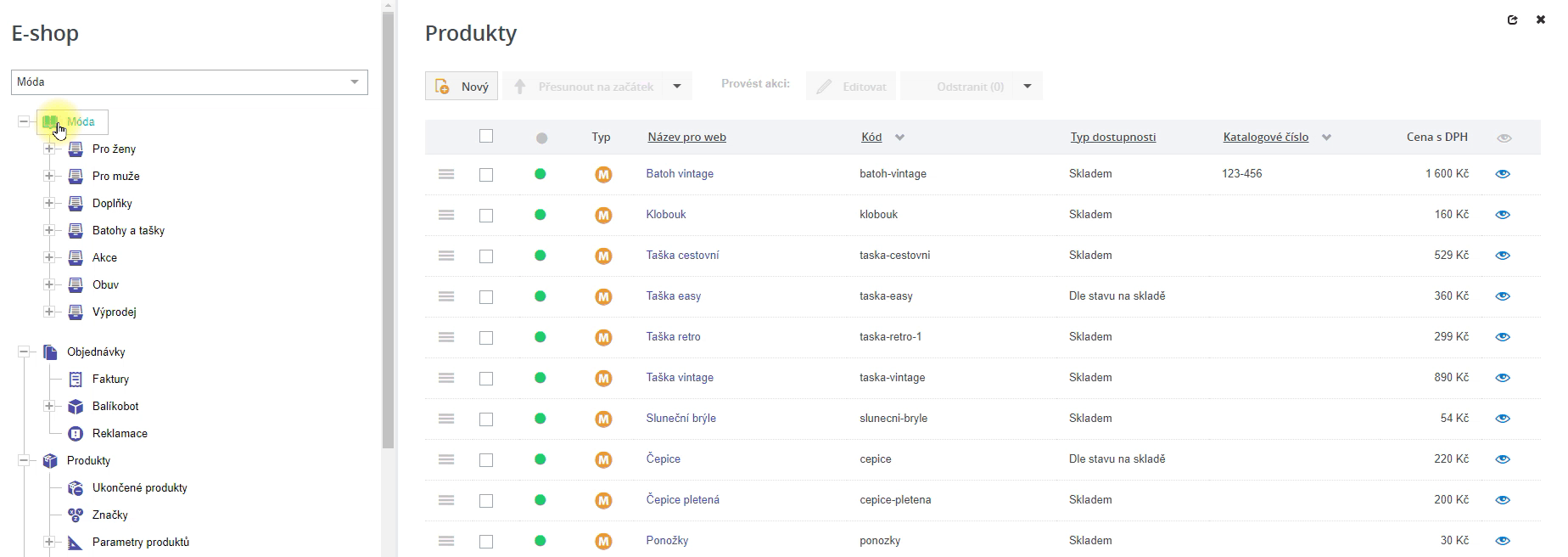Select Objednávky in the sidebar tree

pos(96,352)
